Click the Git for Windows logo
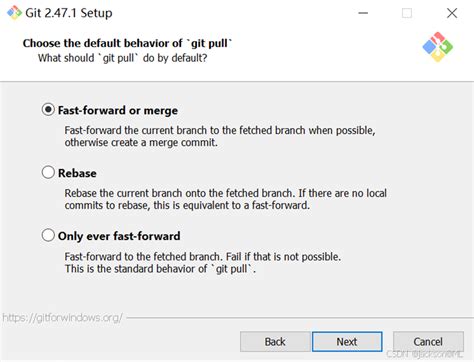This screenshot has width=474, height=362. click(x=438, y=47)
